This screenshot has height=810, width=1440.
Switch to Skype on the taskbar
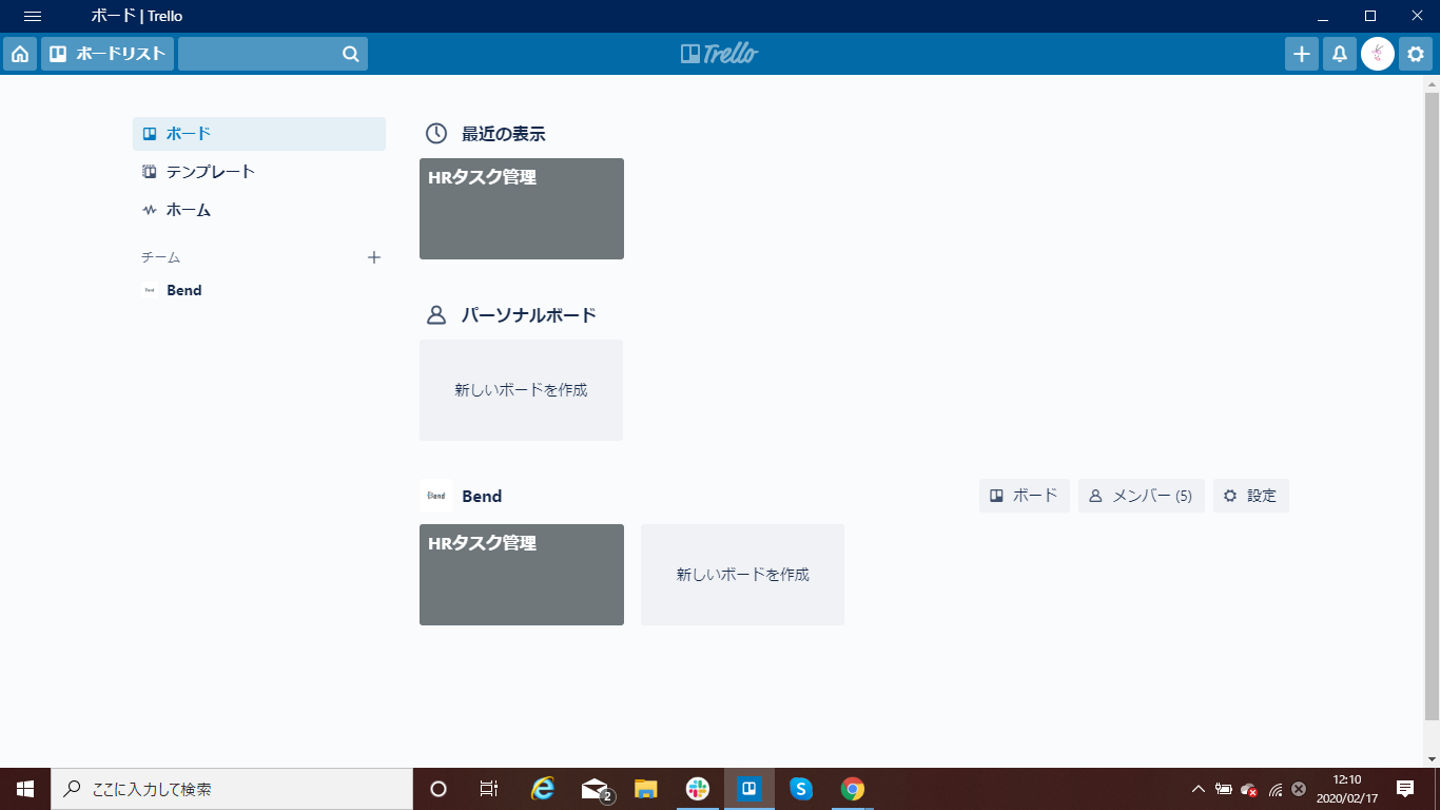click(x=801, y=789)
